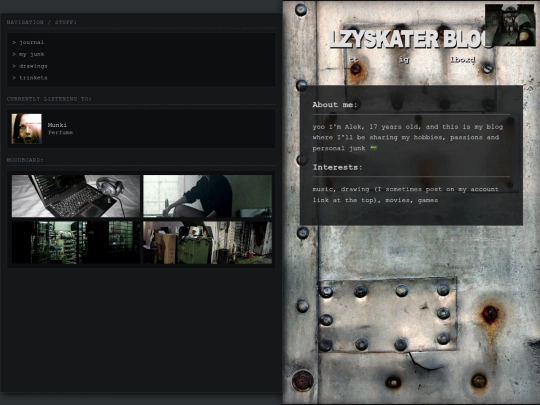
Task: Click the Munki album cover art
Action: [27, 129]
